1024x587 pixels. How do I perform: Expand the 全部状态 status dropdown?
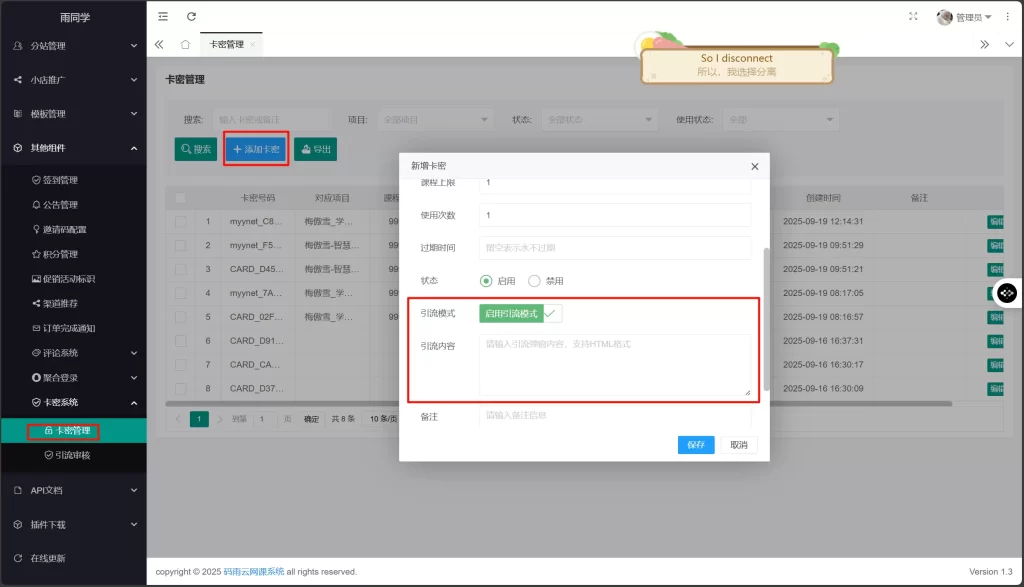(x=600, y=118)
